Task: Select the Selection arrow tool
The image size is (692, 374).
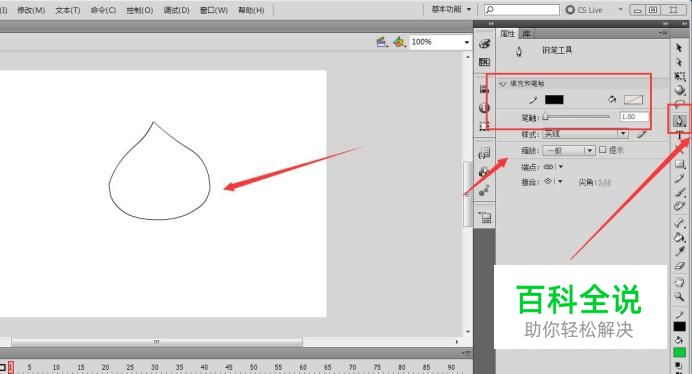Action: [x=679, y=47]
